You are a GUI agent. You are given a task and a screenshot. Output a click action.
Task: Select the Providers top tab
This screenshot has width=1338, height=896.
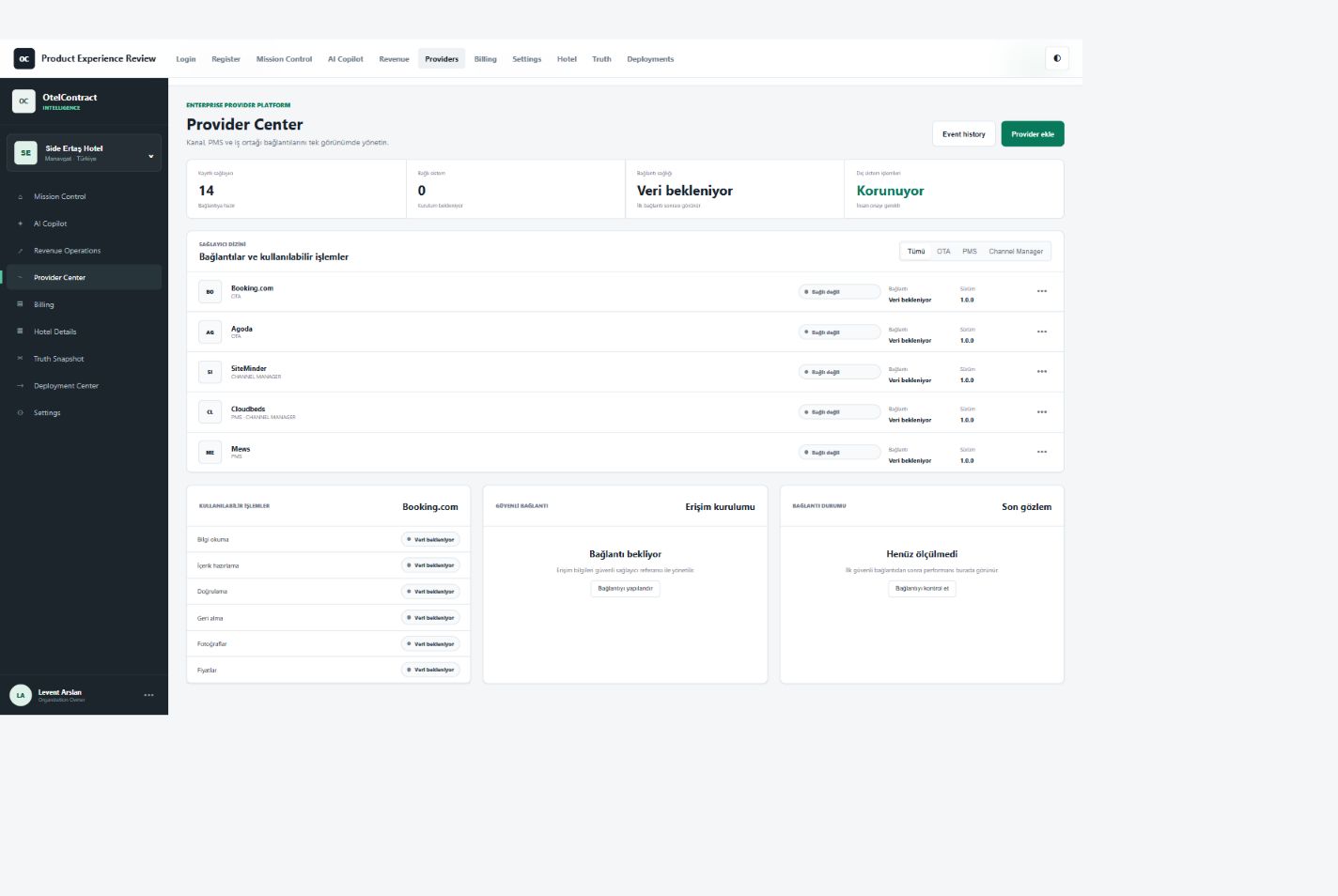pos(442,59)
